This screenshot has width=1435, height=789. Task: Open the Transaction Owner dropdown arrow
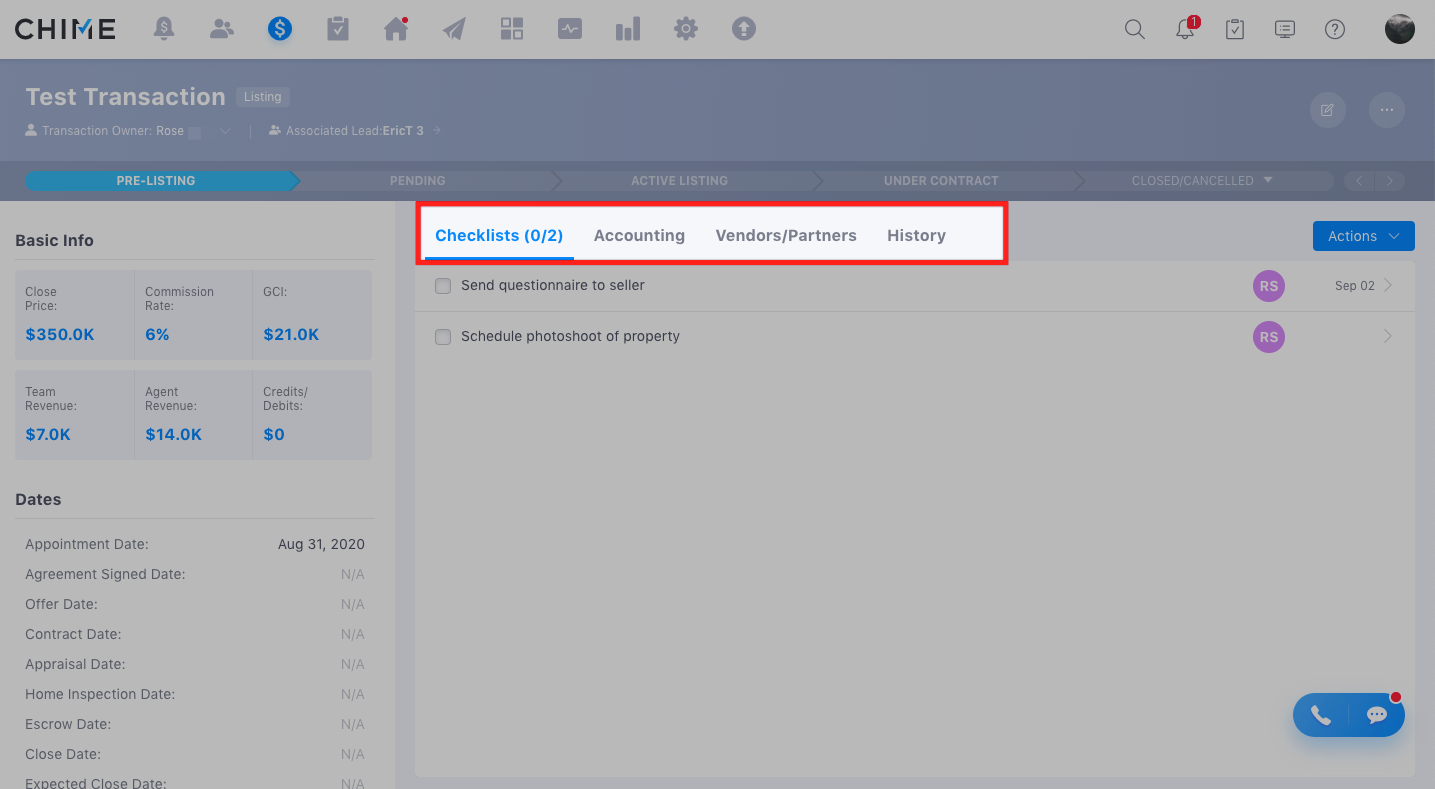pos(225,131)
